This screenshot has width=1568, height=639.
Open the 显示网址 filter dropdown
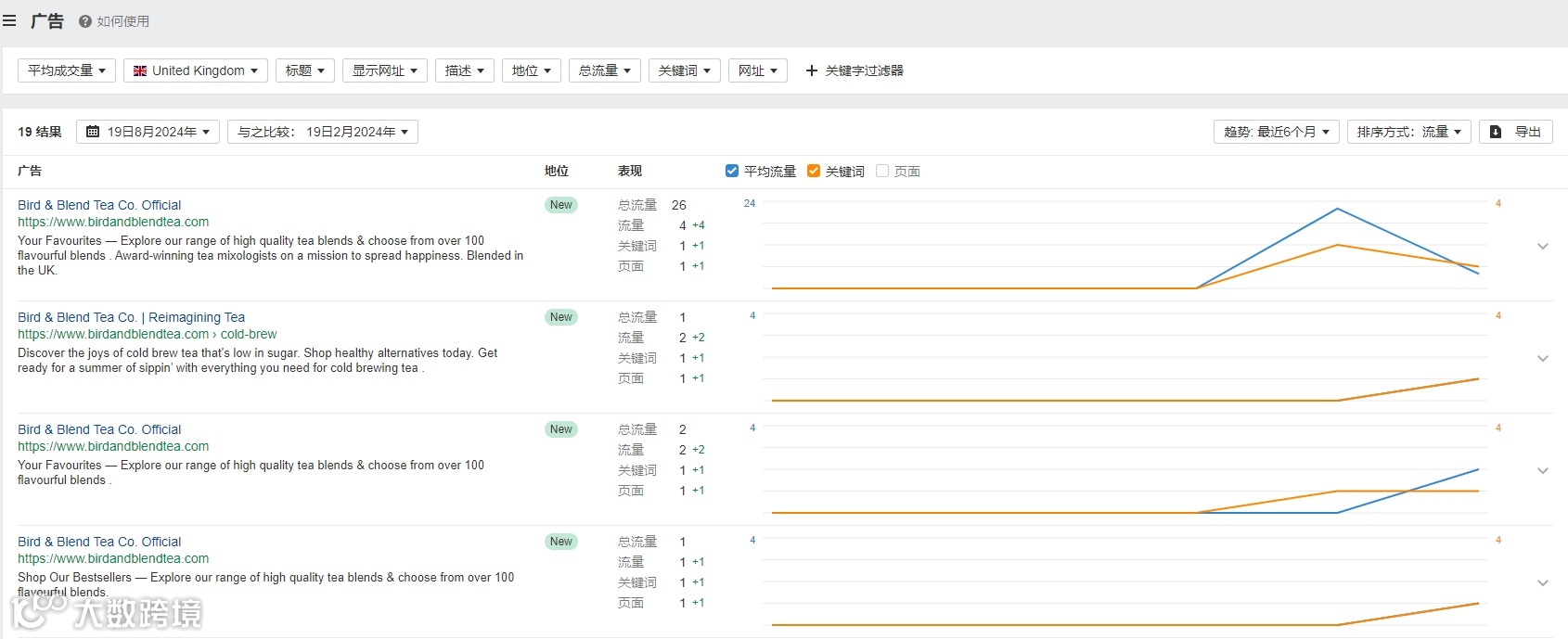click(385, 70)
